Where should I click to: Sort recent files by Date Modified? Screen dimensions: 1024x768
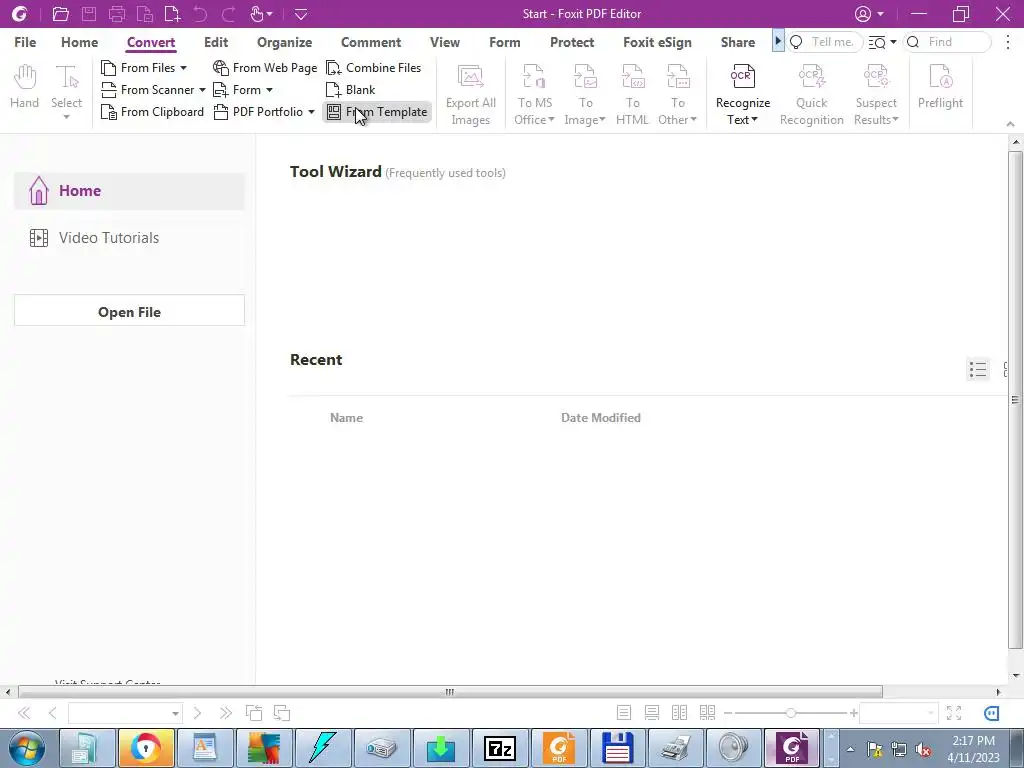[601, 418]
